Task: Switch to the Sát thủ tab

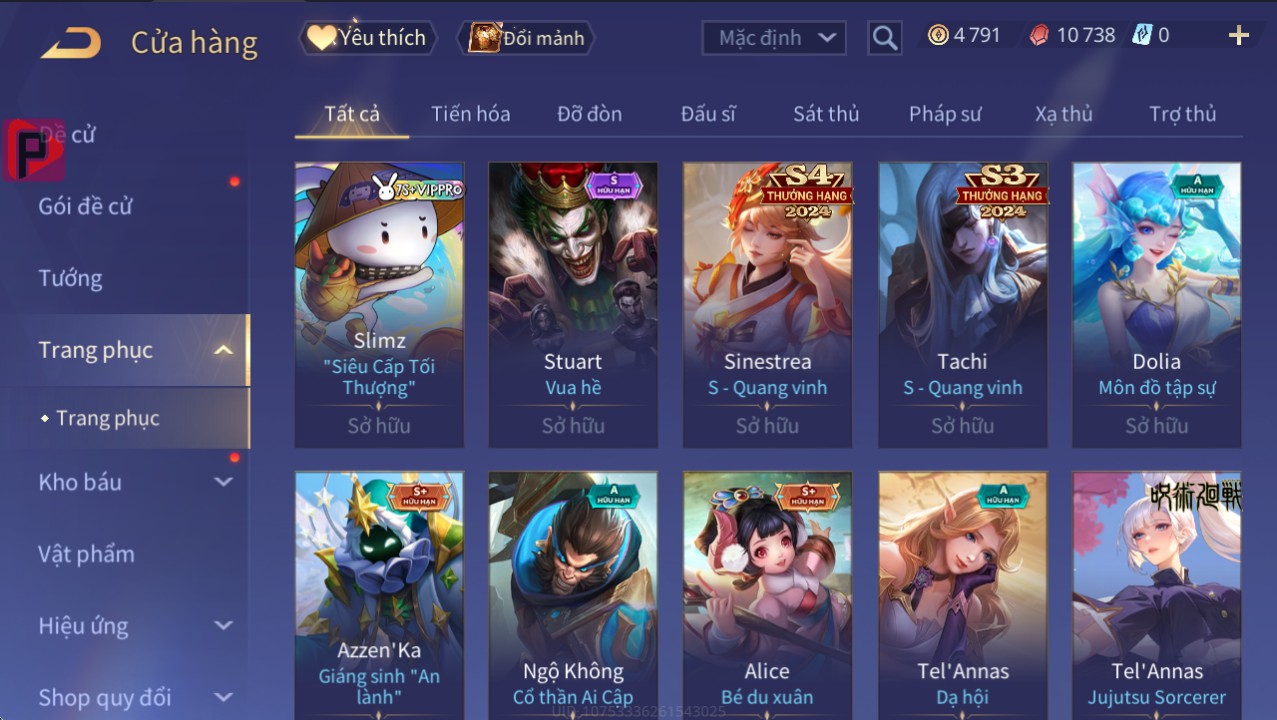Action: coord(826,114)
